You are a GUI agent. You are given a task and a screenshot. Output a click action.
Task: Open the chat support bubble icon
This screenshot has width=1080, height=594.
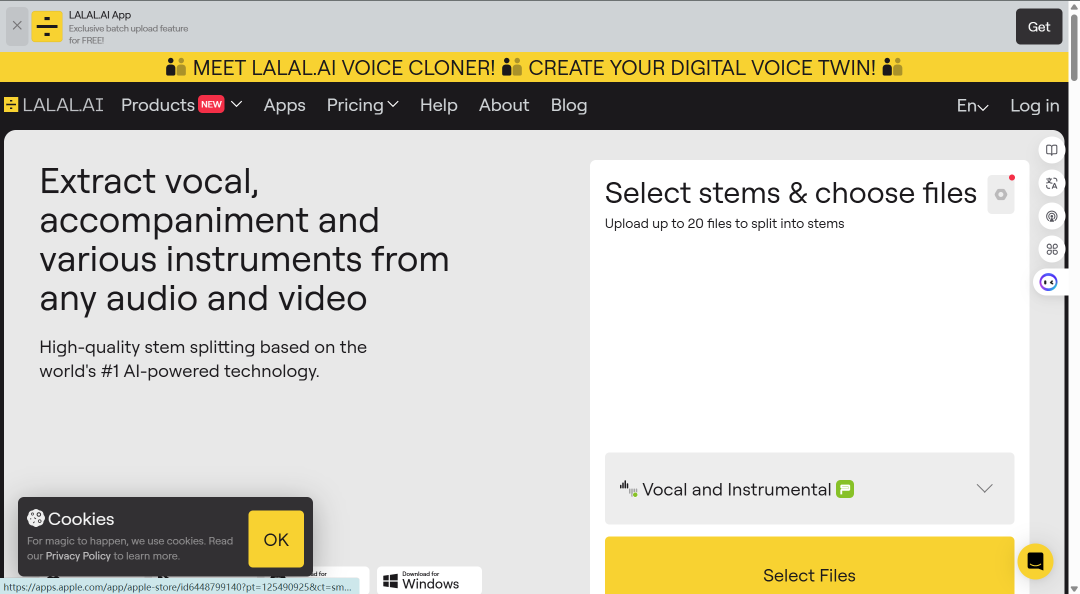click(x=1035, y=562)
